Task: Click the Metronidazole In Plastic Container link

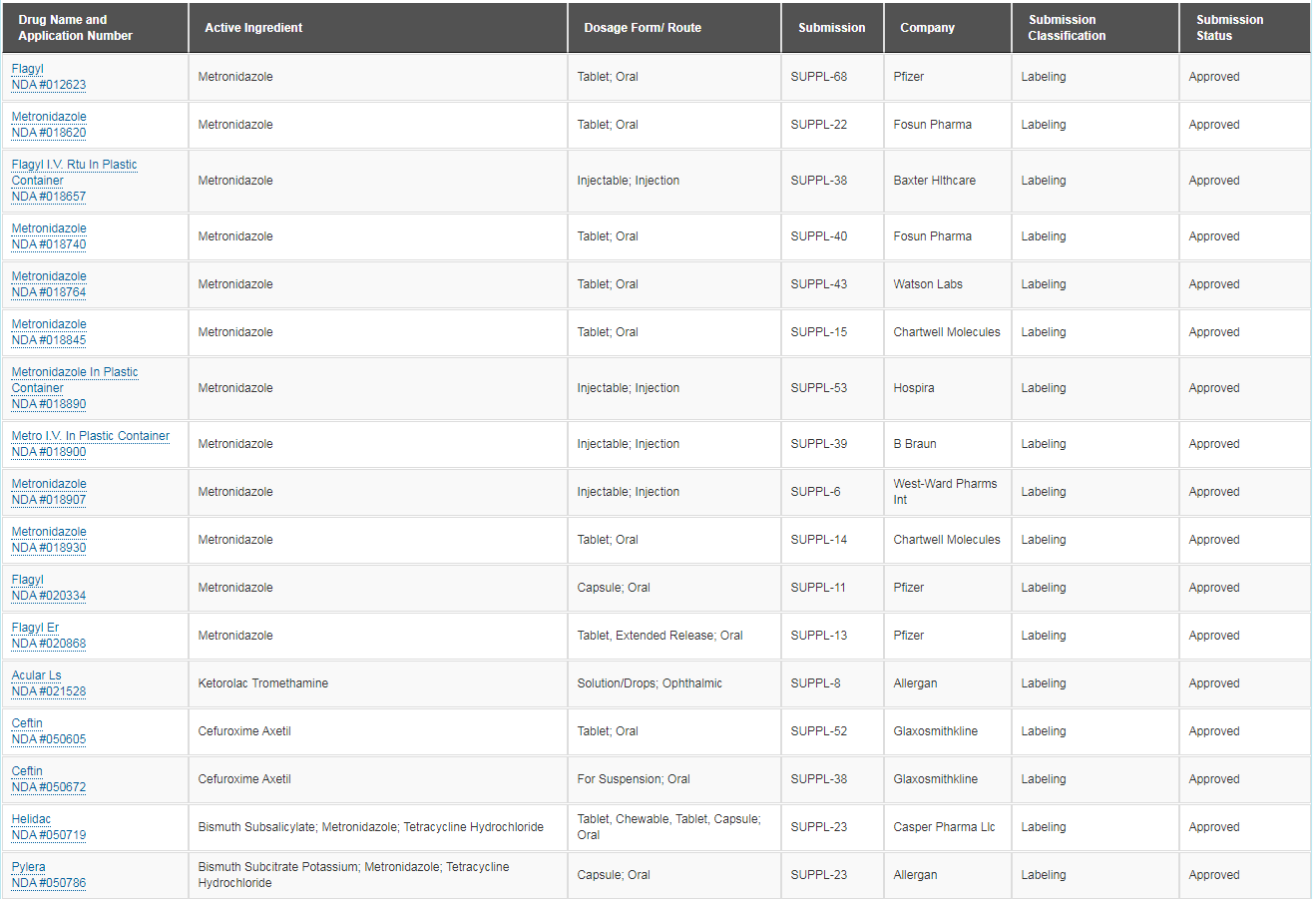Action: pos(75,380)
